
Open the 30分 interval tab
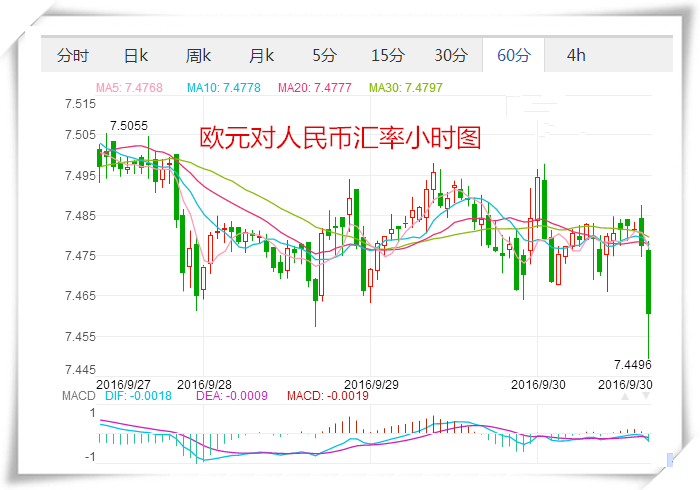tap(451, 56)
